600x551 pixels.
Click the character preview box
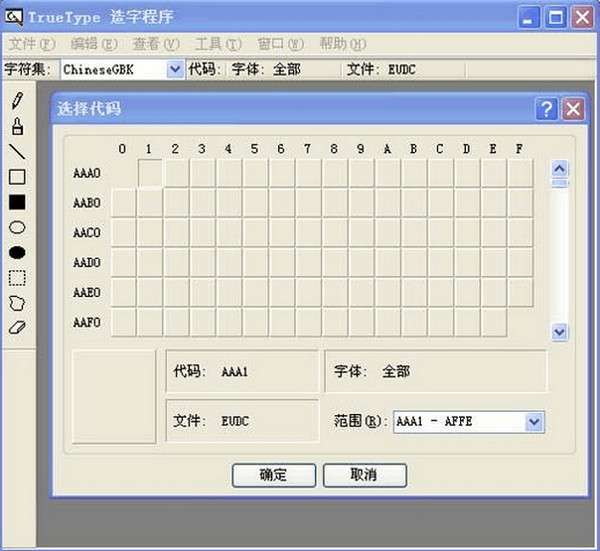click(114, 397)
